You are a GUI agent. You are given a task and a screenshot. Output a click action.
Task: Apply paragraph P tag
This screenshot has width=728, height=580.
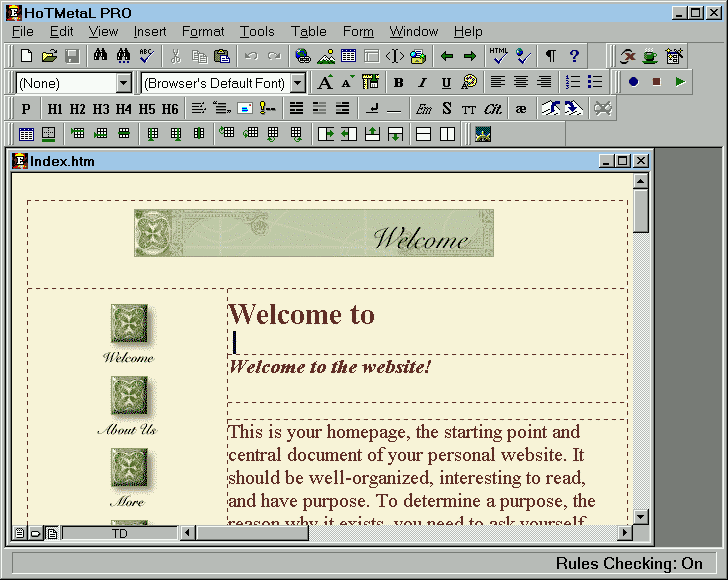[26, 109]
